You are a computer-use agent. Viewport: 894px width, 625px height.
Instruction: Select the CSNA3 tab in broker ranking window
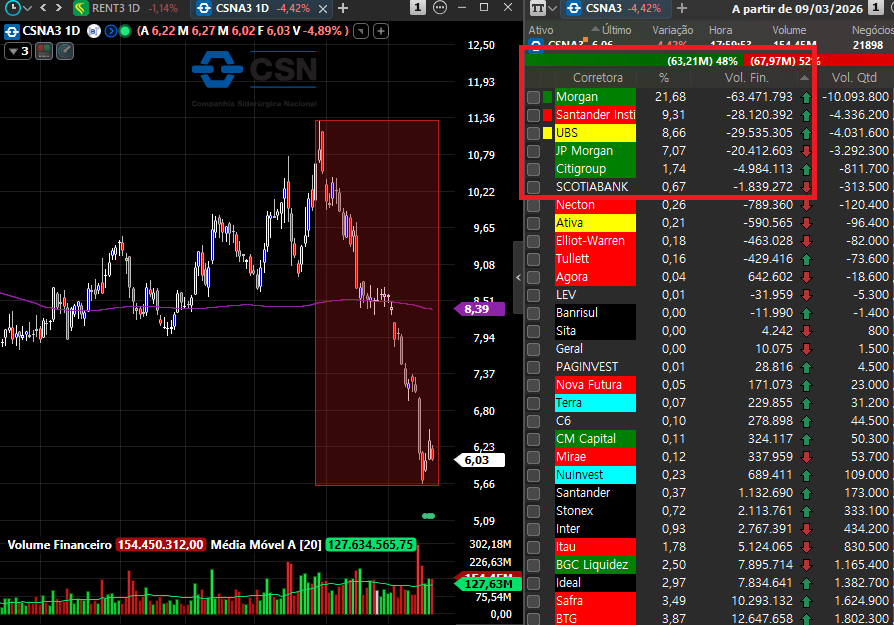pos(615,9)
